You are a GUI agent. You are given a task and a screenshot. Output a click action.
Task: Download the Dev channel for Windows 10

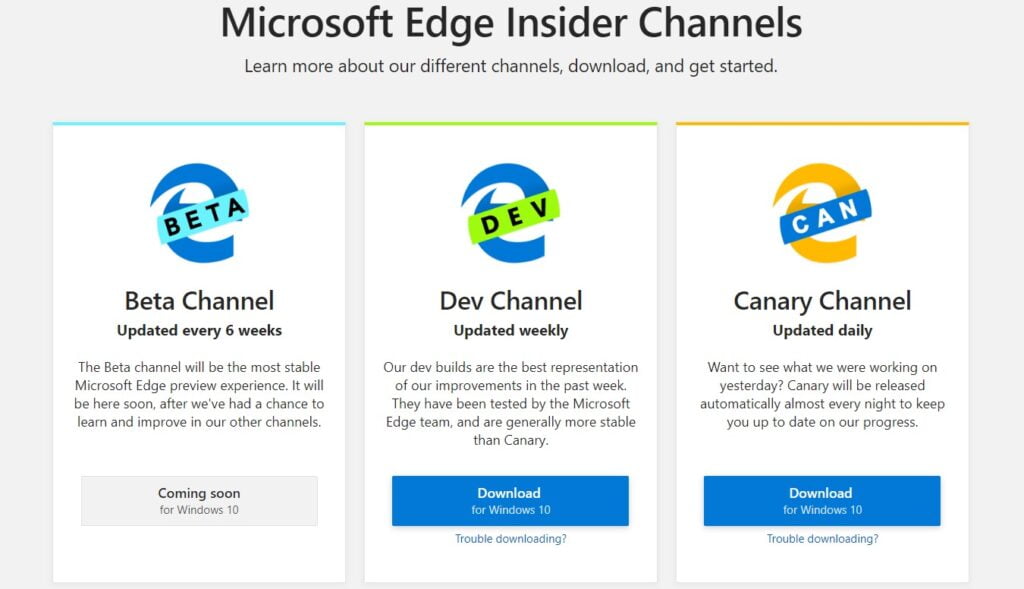(510, 500)
